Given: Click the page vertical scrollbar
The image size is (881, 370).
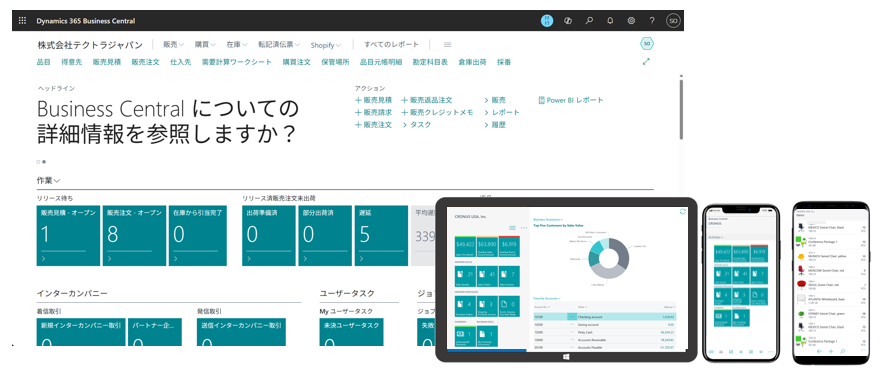Looking at the screenshot, I should [681, 109].
